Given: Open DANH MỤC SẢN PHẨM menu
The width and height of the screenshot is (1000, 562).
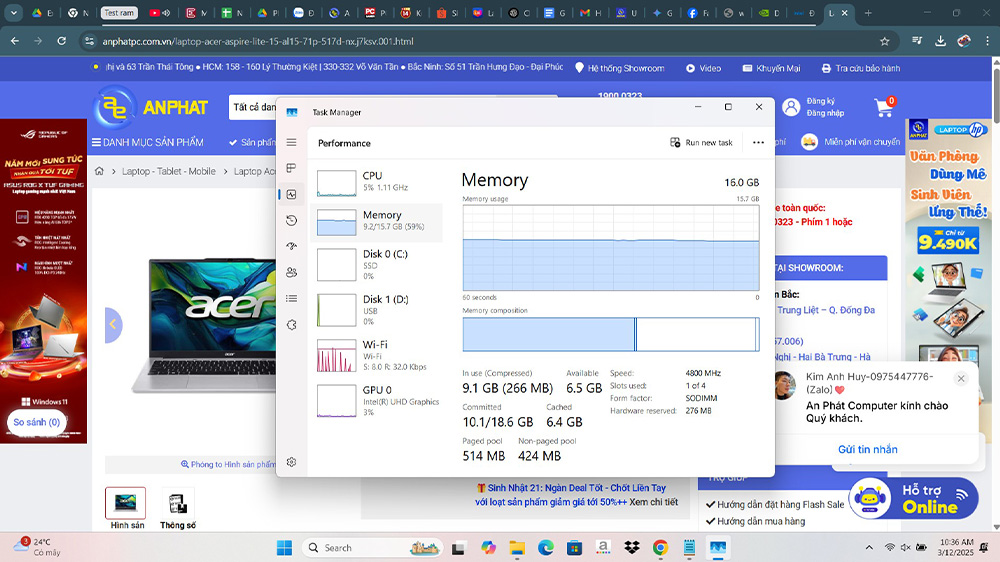Looking at the screenshot, I should 147,142.
